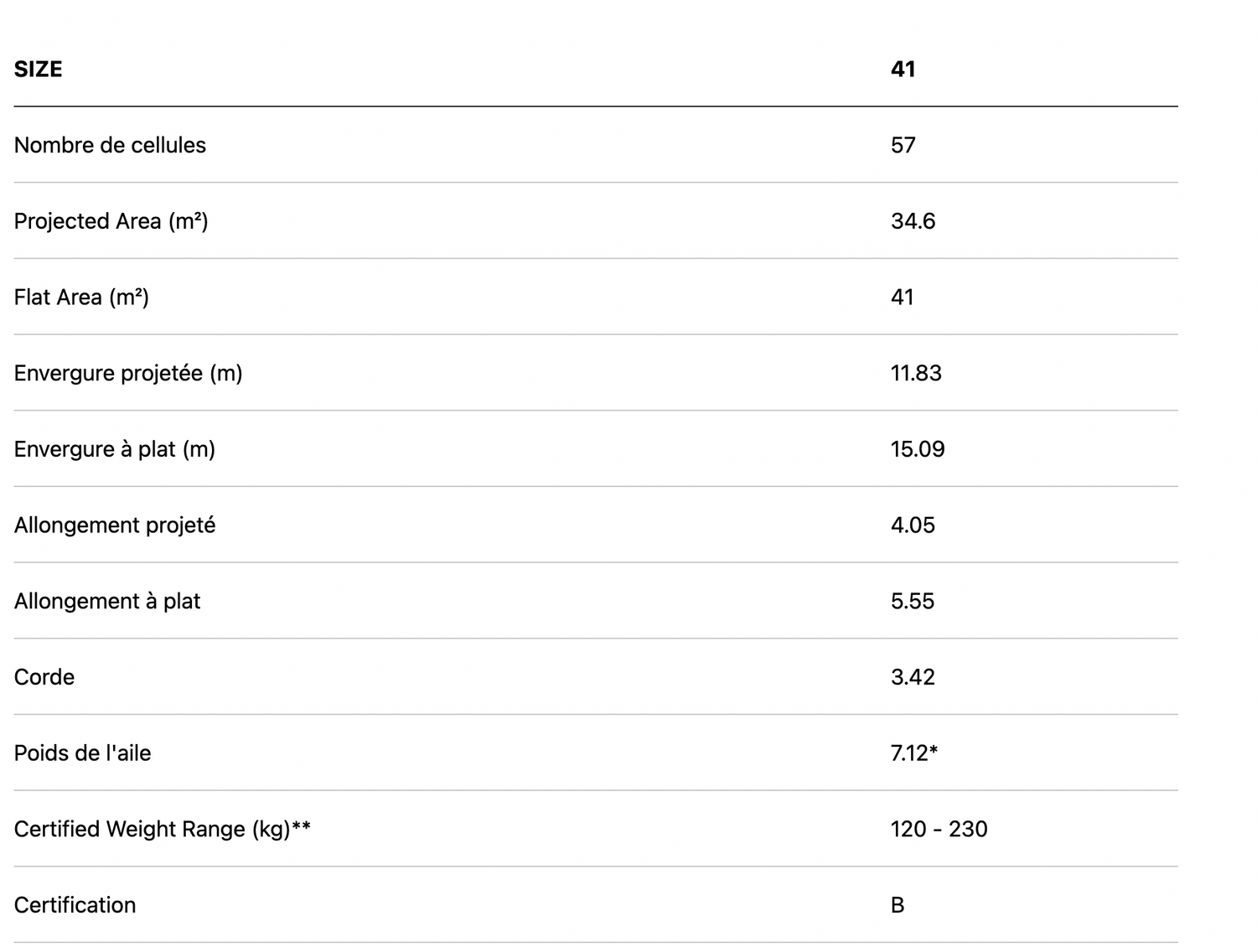Click the Envergure à plat (m) label
This screenshot has width=1257, height=952.
[x=115, y=449]
